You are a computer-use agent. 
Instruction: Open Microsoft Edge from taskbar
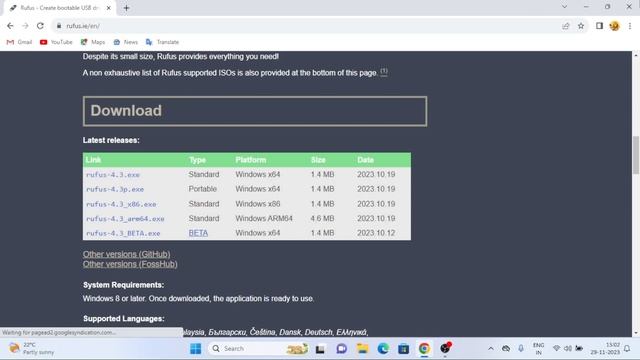(383, 349)
